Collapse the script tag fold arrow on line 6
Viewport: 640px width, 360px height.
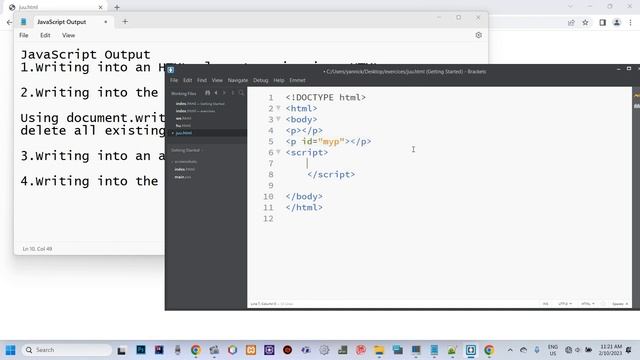coord(279,152)
